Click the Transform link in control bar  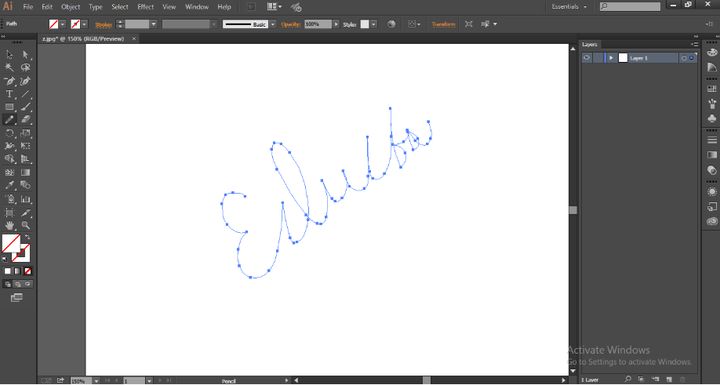tap(443, 24)
